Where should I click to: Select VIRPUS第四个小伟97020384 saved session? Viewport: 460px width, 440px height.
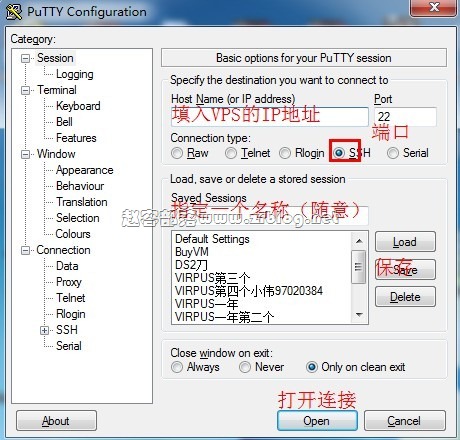[249, 291]
